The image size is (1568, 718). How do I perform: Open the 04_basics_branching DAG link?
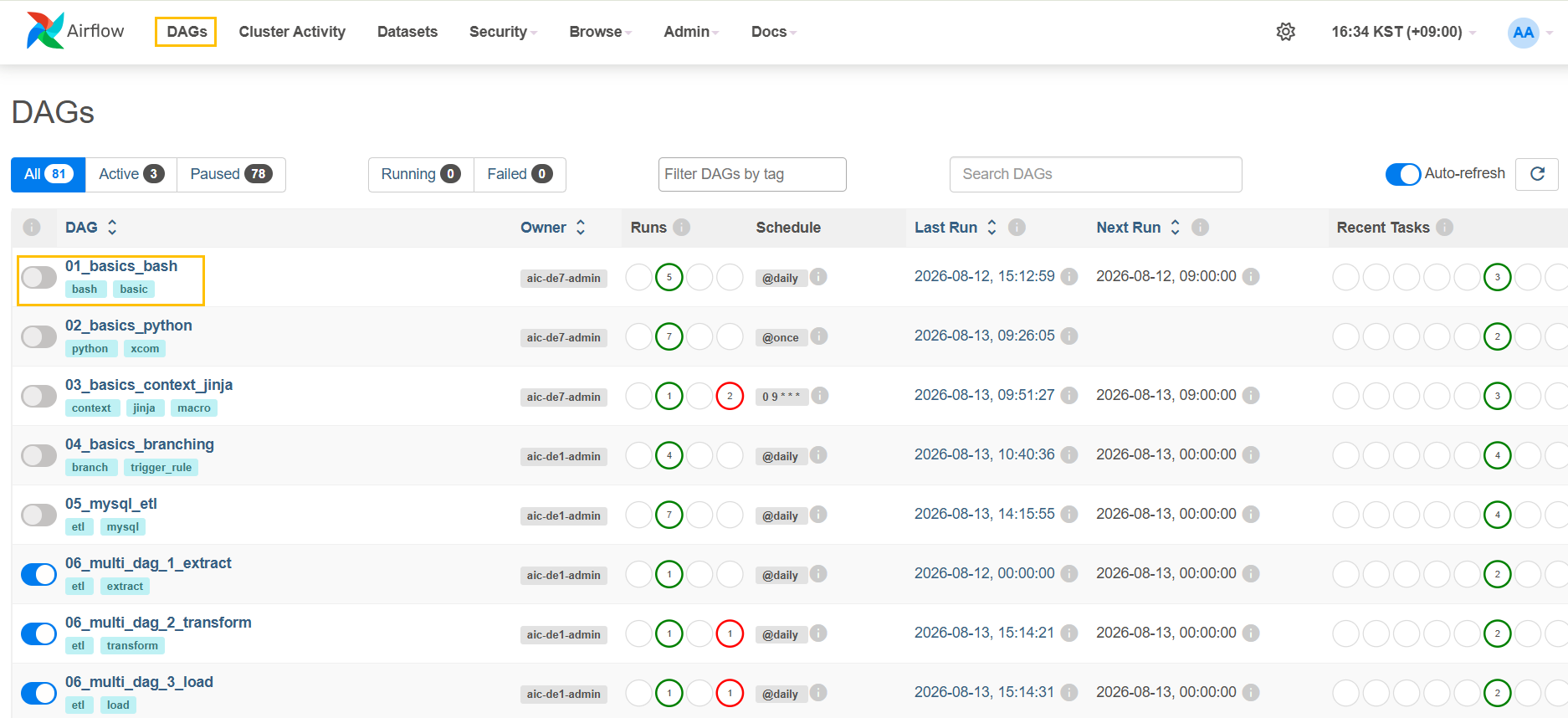coord(140,444)
